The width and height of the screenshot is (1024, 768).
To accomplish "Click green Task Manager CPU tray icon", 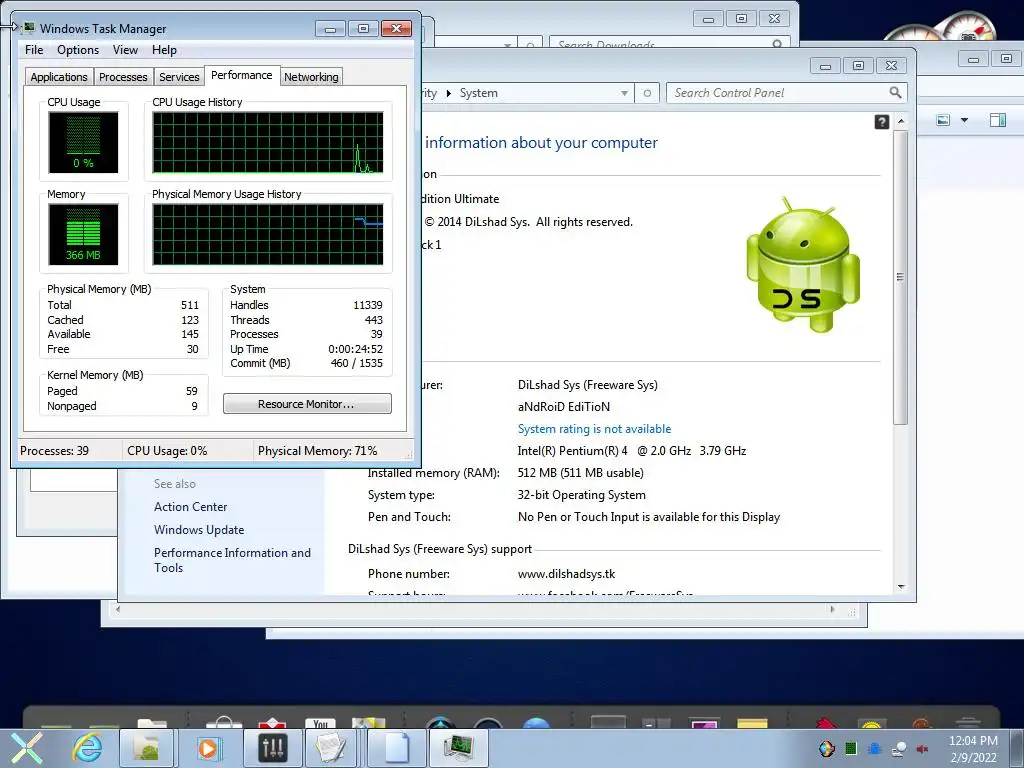I will click(x=851, y=748).
